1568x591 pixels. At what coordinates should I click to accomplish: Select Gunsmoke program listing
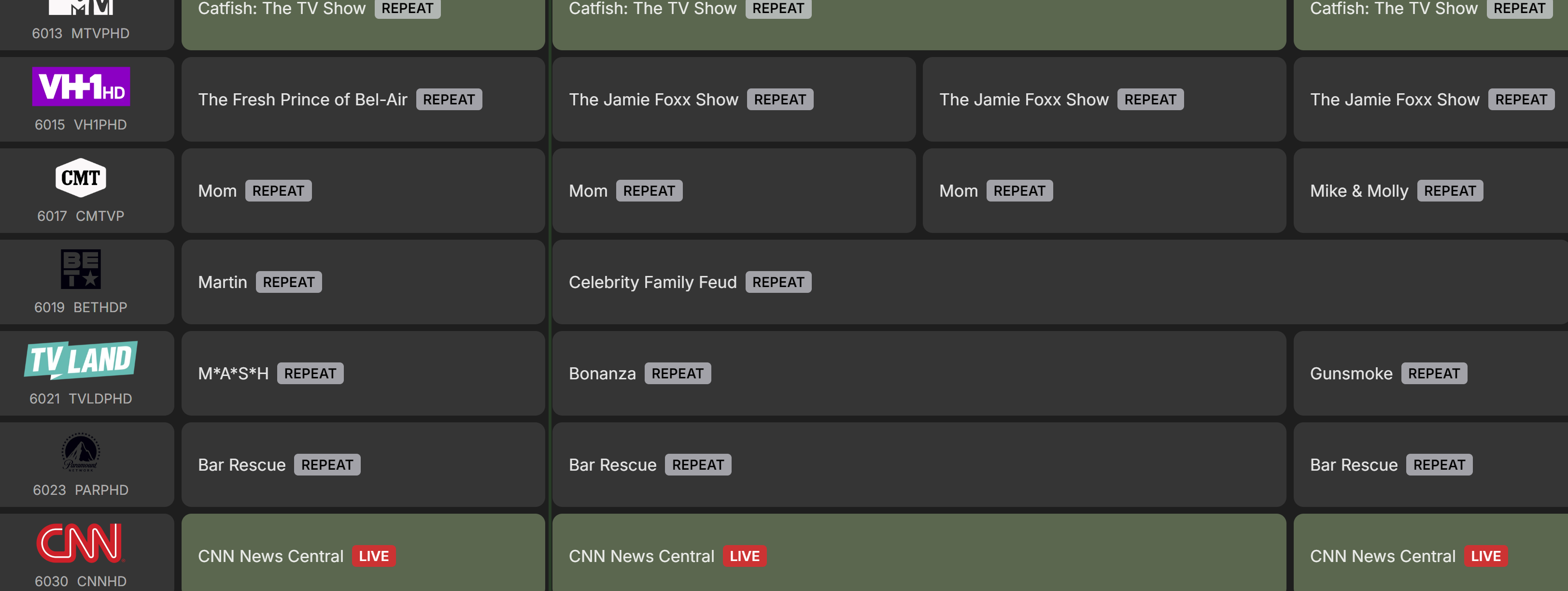[1351, 374]
